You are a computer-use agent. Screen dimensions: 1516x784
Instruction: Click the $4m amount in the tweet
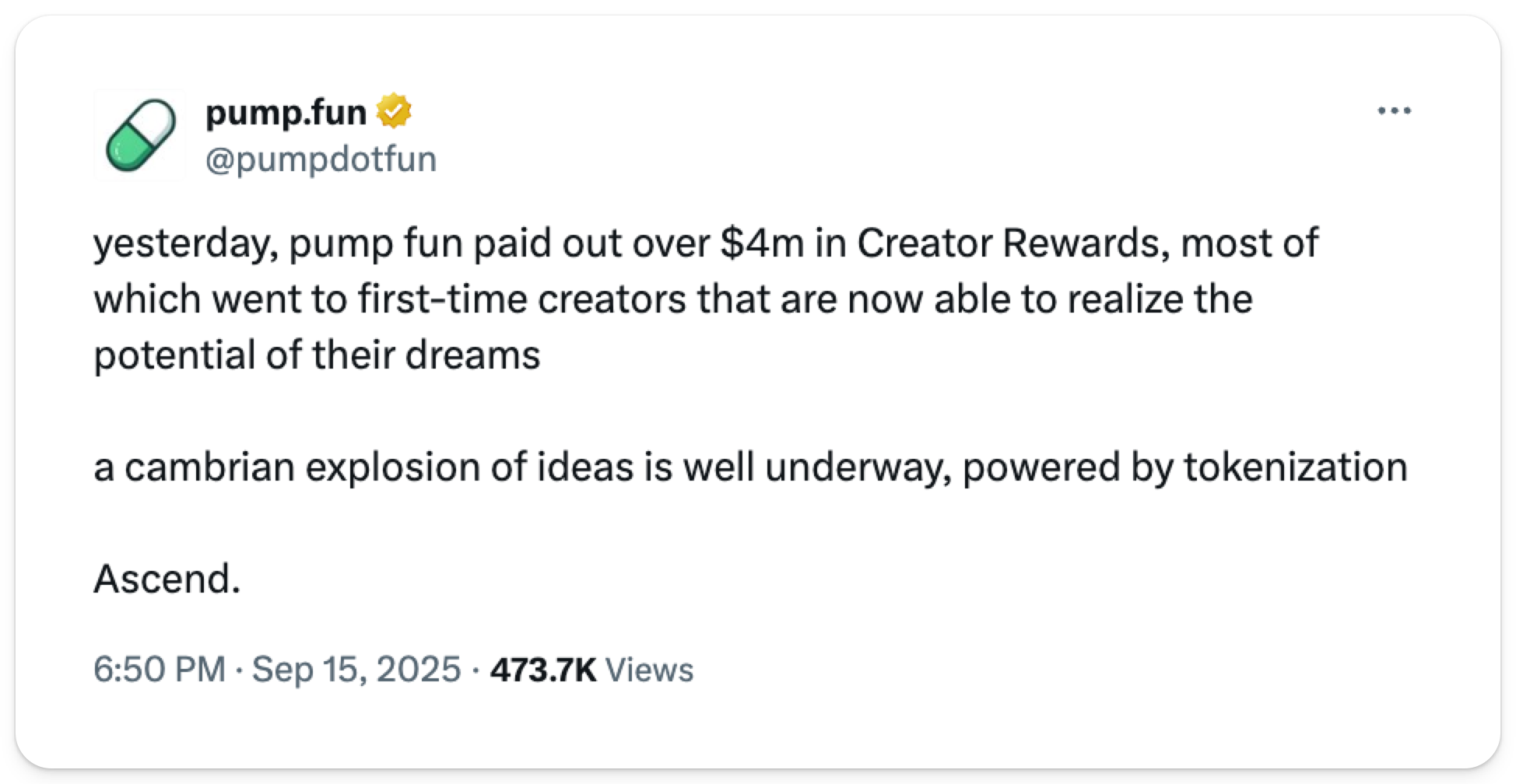coord(762,243)
